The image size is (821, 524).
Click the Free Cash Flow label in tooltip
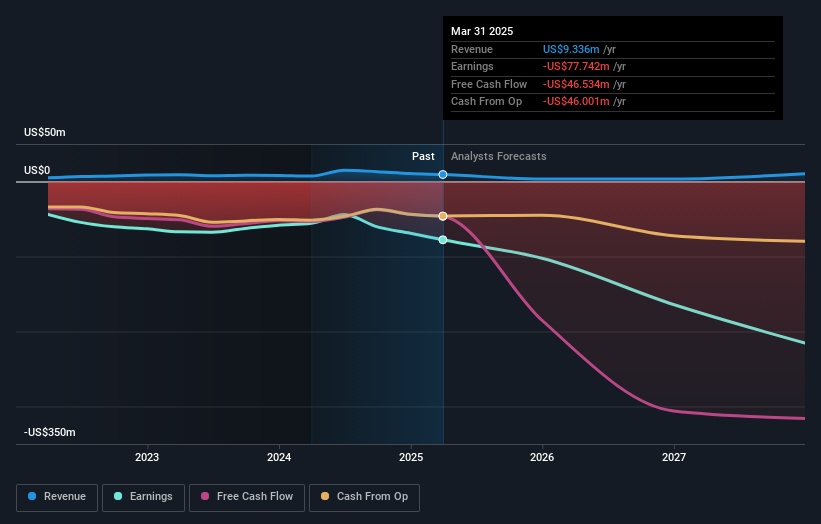click(489, 84)
